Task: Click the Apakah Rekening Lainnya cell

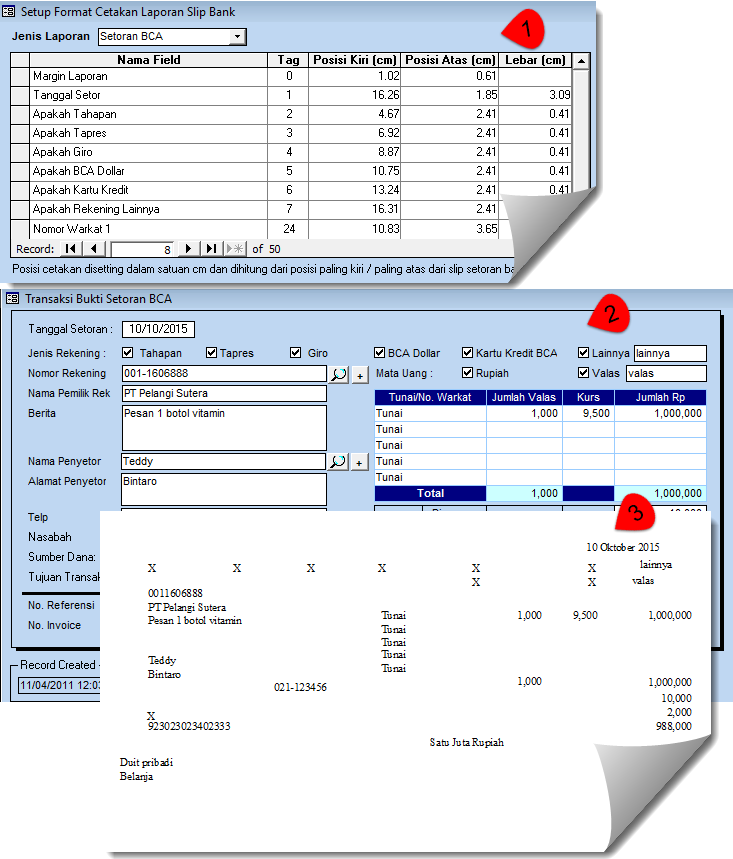Action: (x=148, y=209)
